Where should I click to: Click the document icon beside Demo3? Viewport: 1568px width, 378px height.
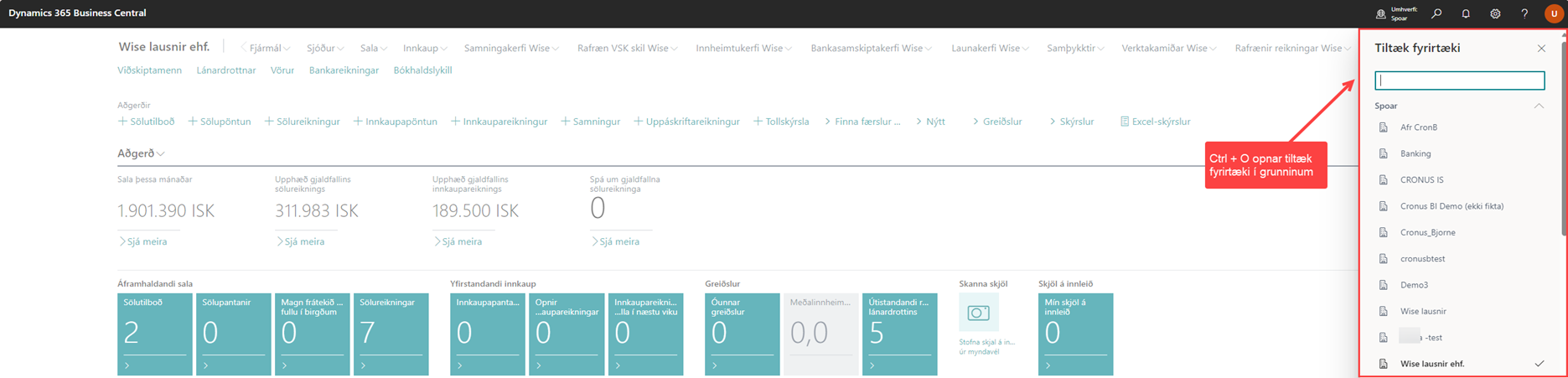(x=1384, y=285)
